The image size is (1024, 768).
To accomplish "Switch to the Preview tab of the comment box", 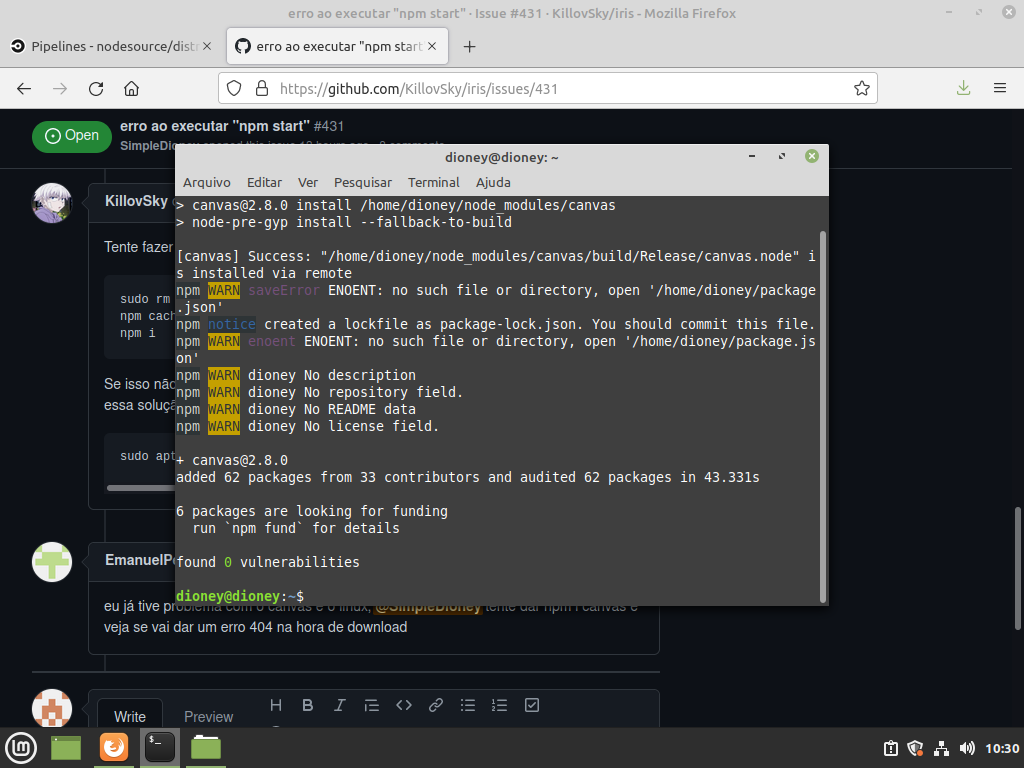I will 208,716.
